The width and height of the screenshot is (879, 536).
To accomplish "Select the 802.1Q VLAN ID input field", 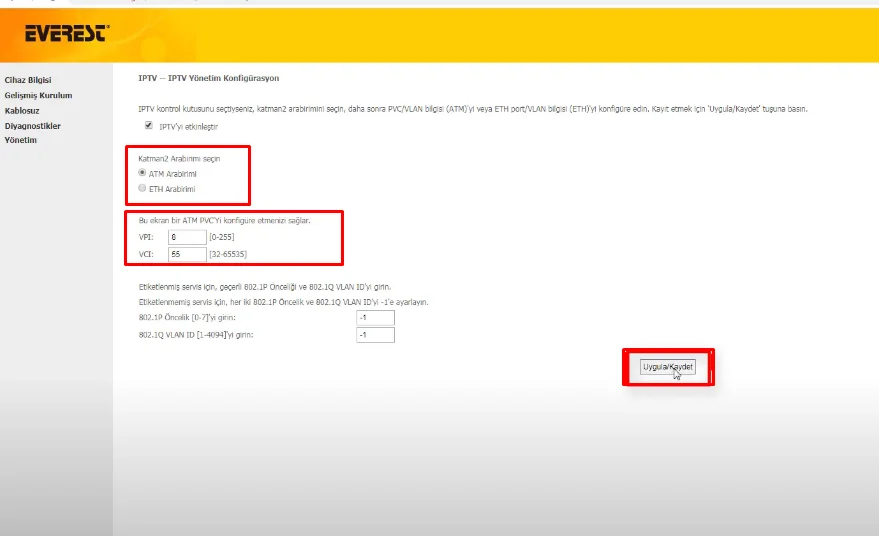I will pyautogui.click(x=375, y=335).
